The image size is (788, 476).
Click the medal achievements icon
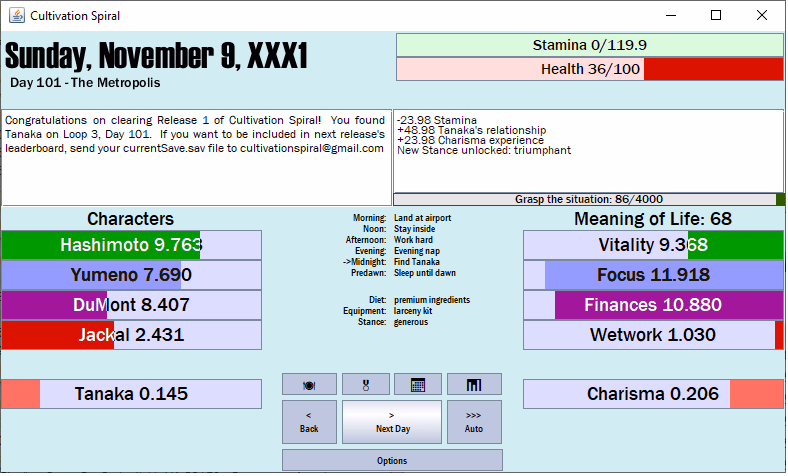(x=365, y=384)
